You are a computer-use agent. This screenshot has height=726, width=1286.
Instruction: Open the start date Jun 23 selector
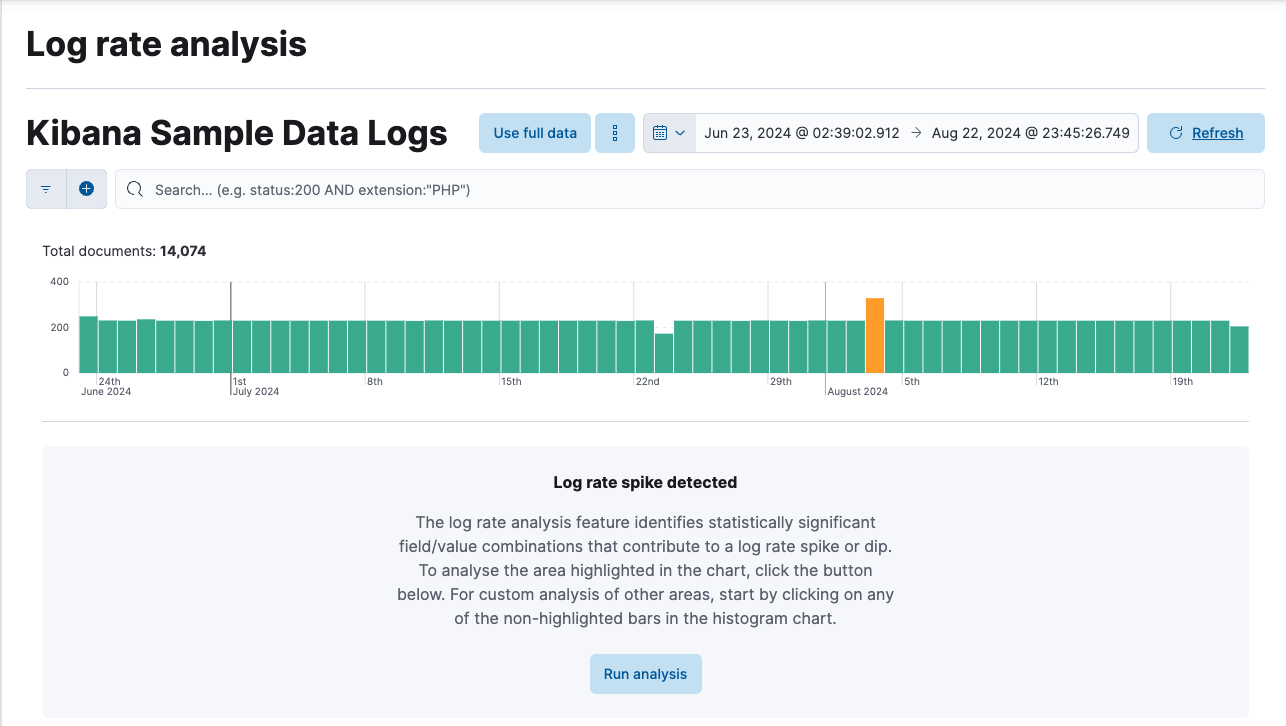point(800,132)
